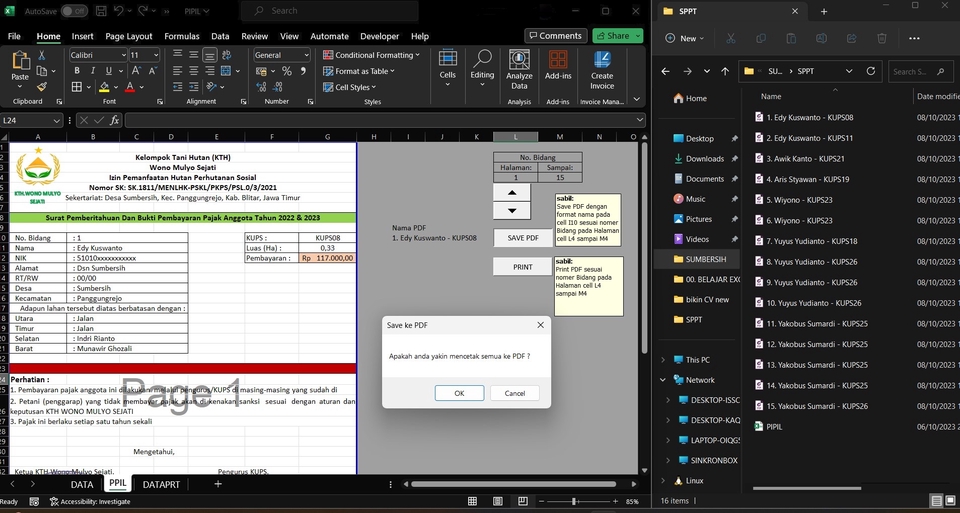Image resolution: width=960 pixels, height=513 pixels.
Task: Click Cancel in Save ke PDF dialog
Action: [x=515, y=393]
